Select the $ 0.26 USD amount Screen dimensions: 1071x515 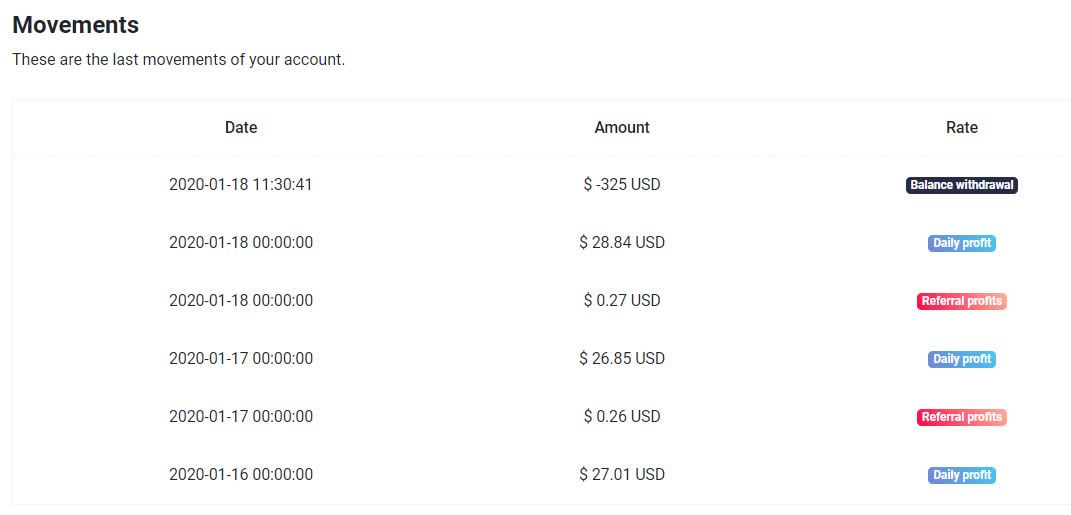click(622, 416)
